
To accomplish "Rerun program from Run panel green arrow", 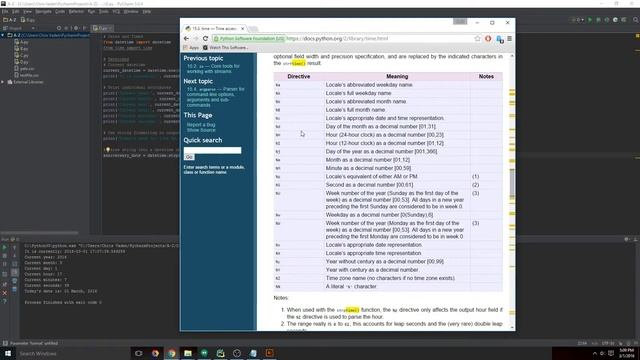I will click(4, 247).
